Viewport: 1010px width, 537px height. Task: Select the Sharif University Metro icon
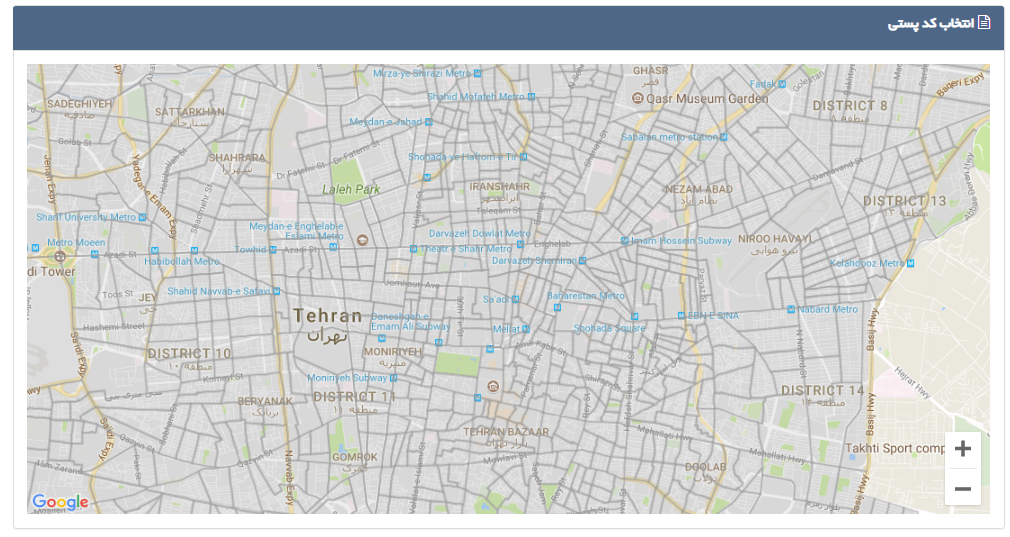142,218
